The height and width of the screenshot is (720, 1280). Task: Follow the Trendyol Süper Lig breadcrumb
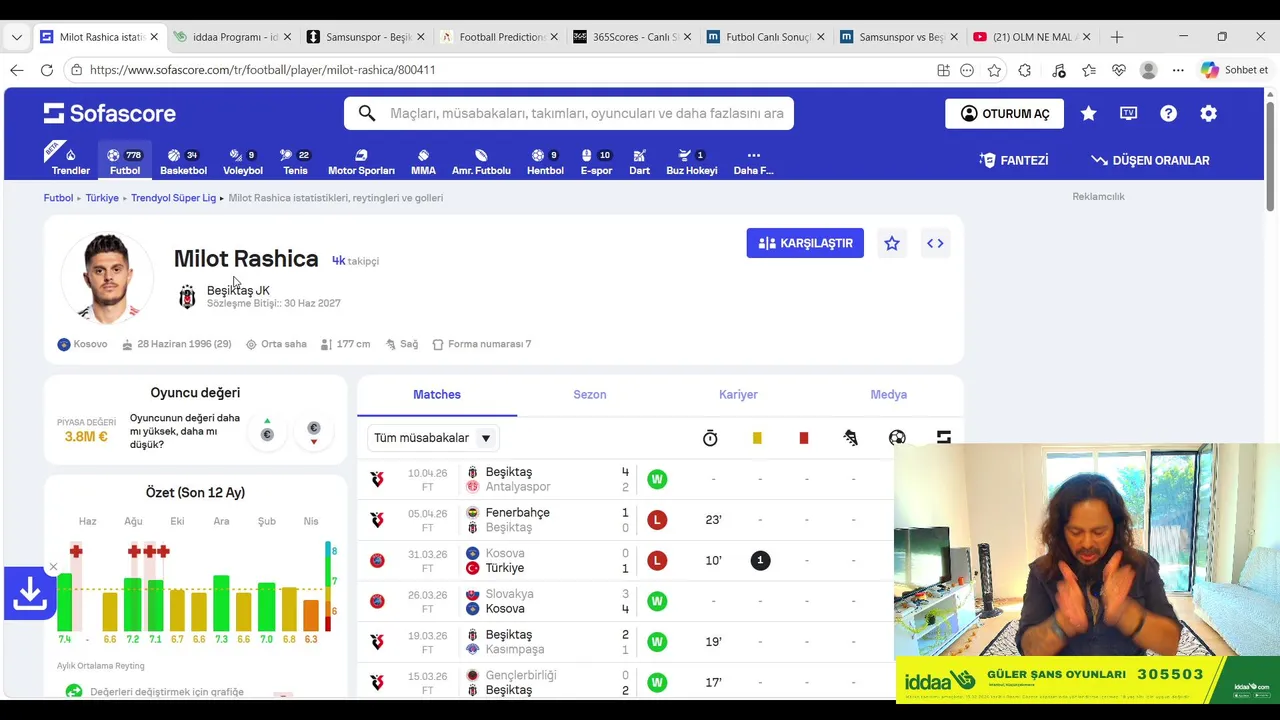tap(173, 198)
